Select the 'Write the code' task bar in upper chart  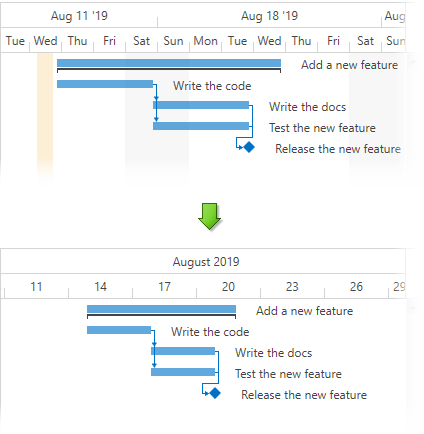coord(105,84)
